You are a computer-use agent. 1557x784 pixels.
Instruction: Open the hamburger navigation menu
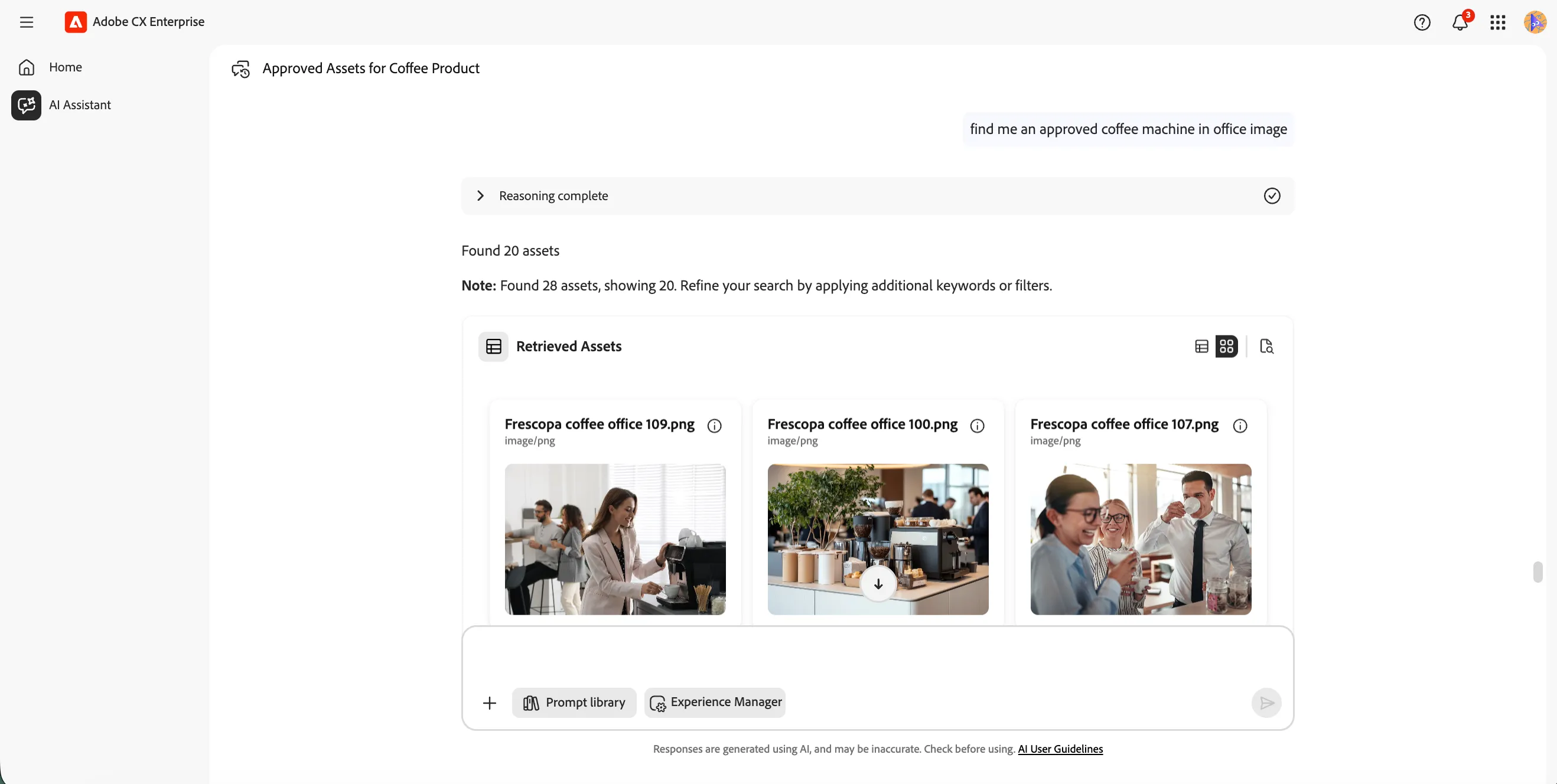(27, 22)
